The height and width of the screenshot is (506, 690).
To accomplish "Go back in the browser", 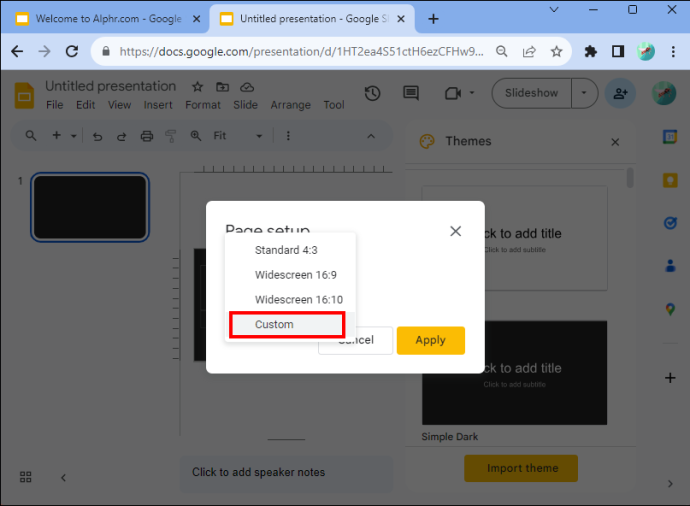I will [x=17, y=51].
